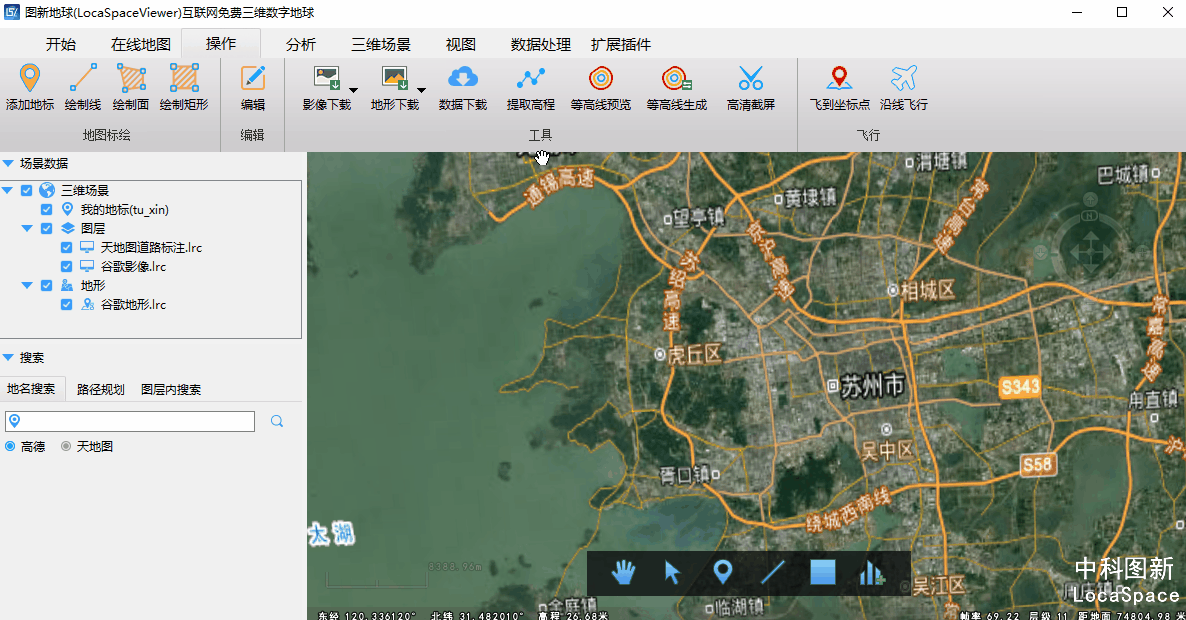The image size is (1186, 620).
Task: Click the 虎丘区 district label on map
Action: [694, 354]
